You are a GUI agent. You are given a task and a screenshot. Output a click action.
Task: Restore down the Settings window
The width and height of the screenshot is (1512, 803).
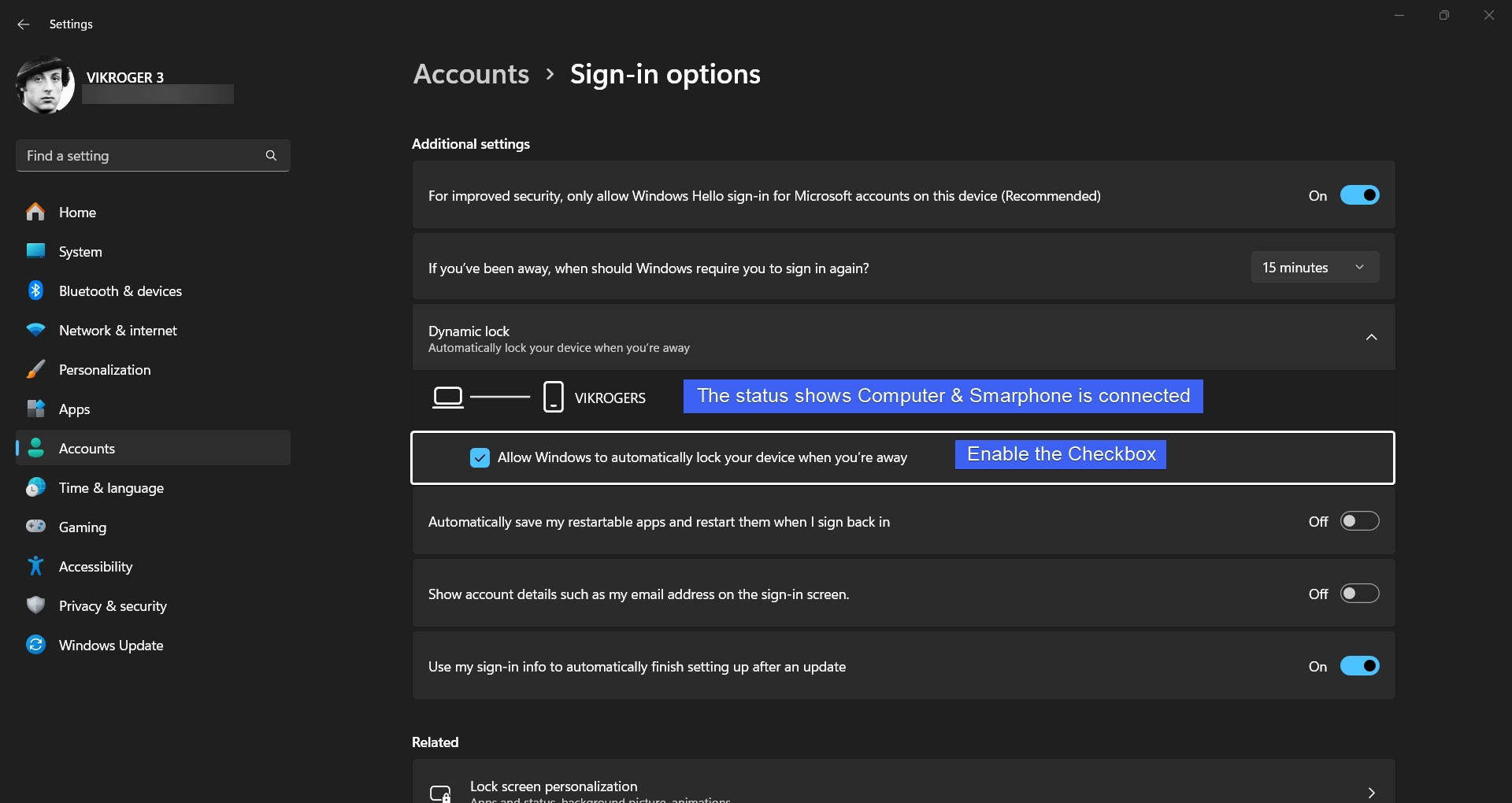pyautogui.click(x=1443, y=15)
